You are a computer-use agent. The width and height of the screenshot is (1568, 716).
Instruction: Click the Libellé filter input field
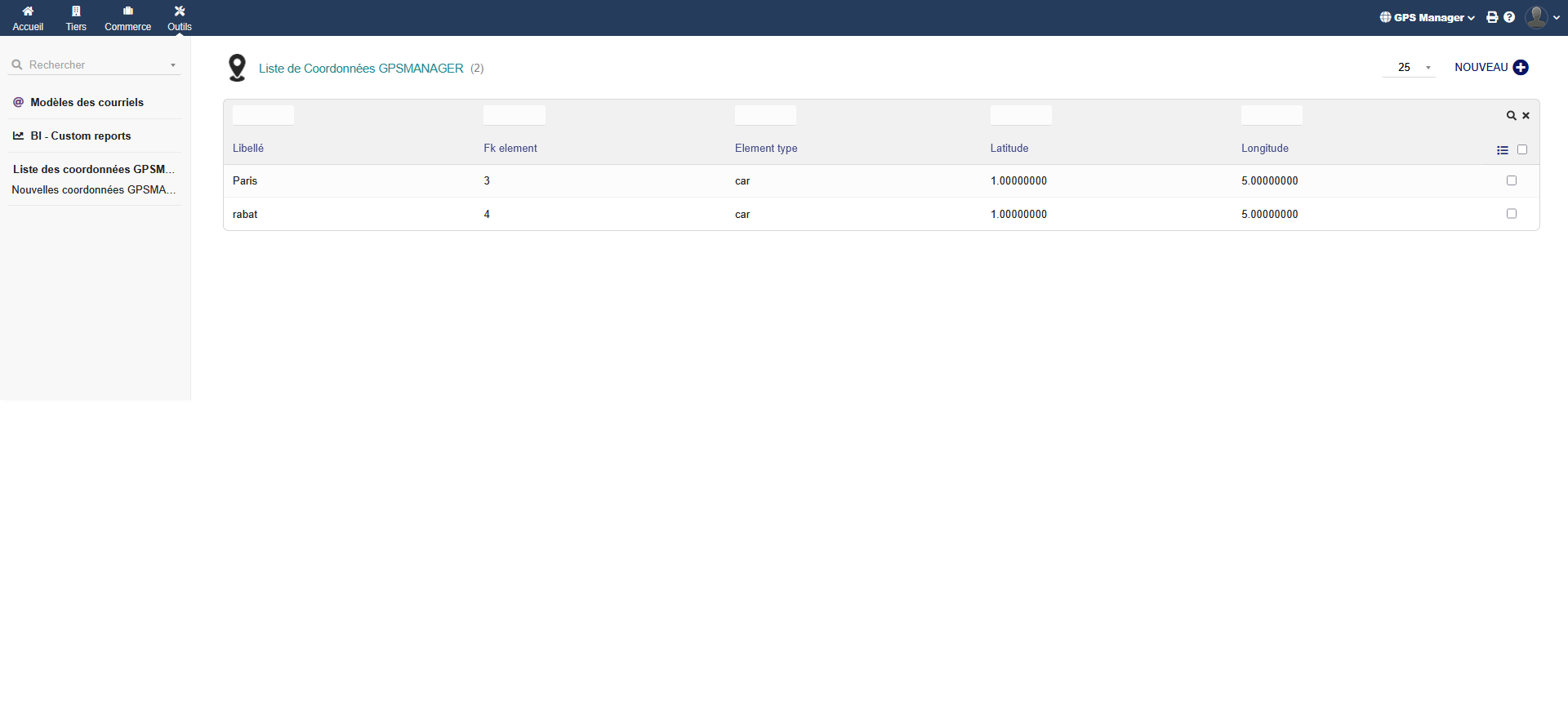pos(263,115)
